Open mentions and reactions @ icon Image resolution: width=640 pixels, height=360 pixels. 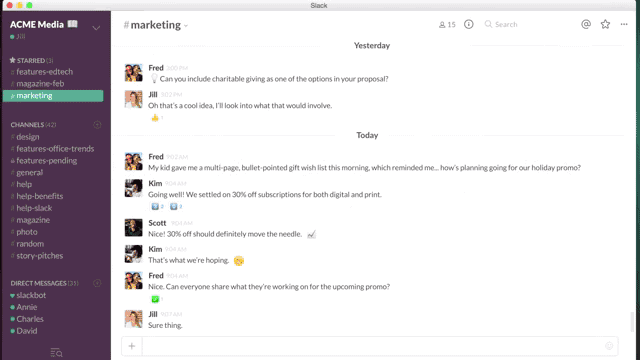click(586, 24)
